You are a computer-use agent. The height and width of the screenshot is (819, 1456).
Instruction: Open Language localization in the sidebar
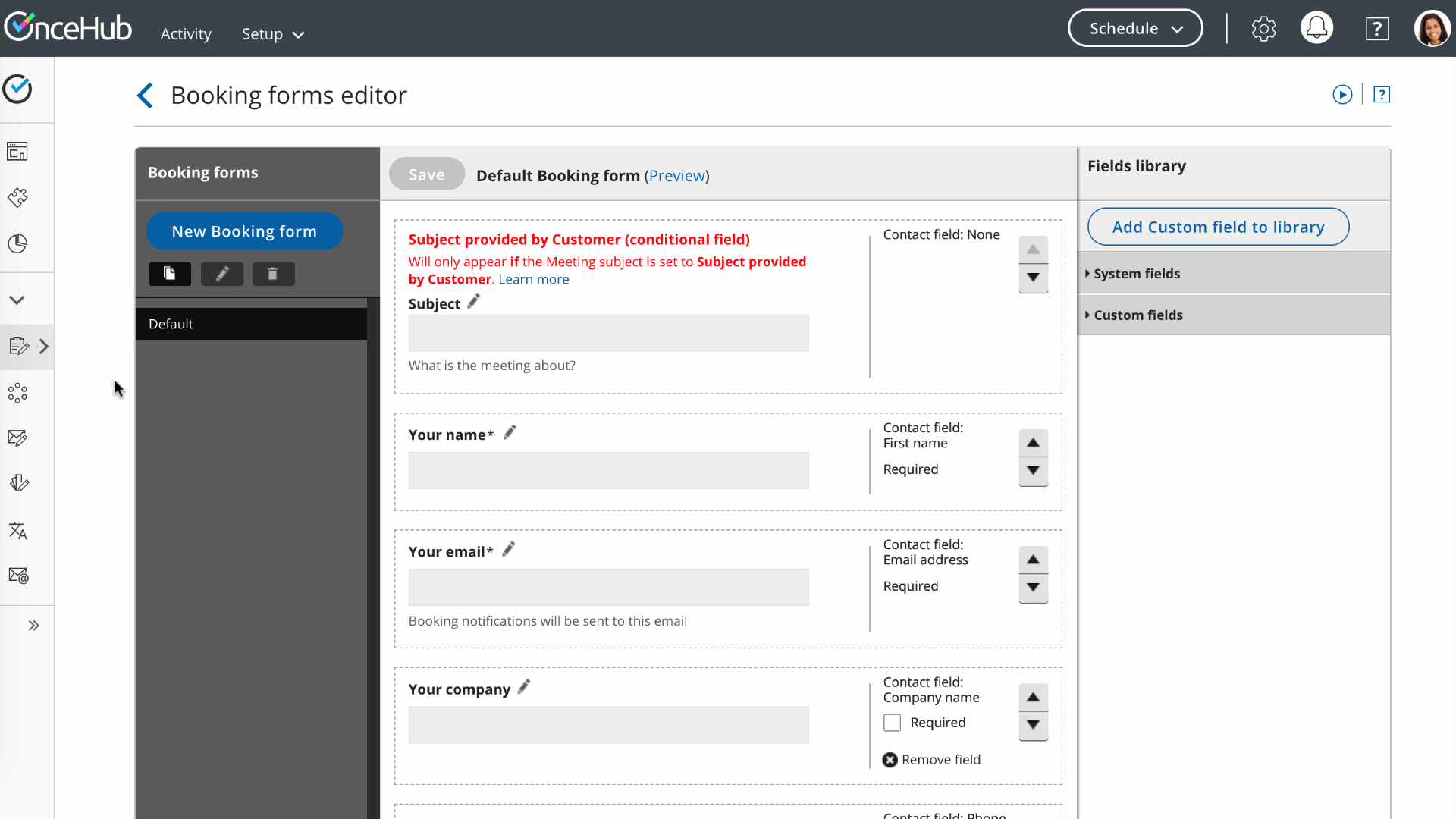(18, 530)
